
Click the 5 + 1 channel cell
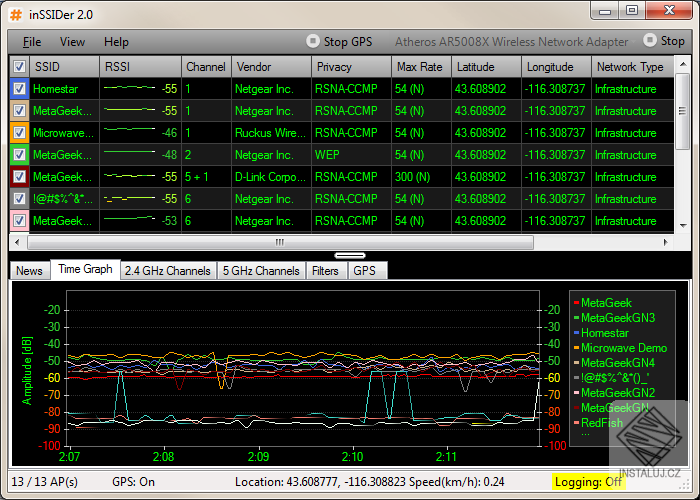[206, 177]
